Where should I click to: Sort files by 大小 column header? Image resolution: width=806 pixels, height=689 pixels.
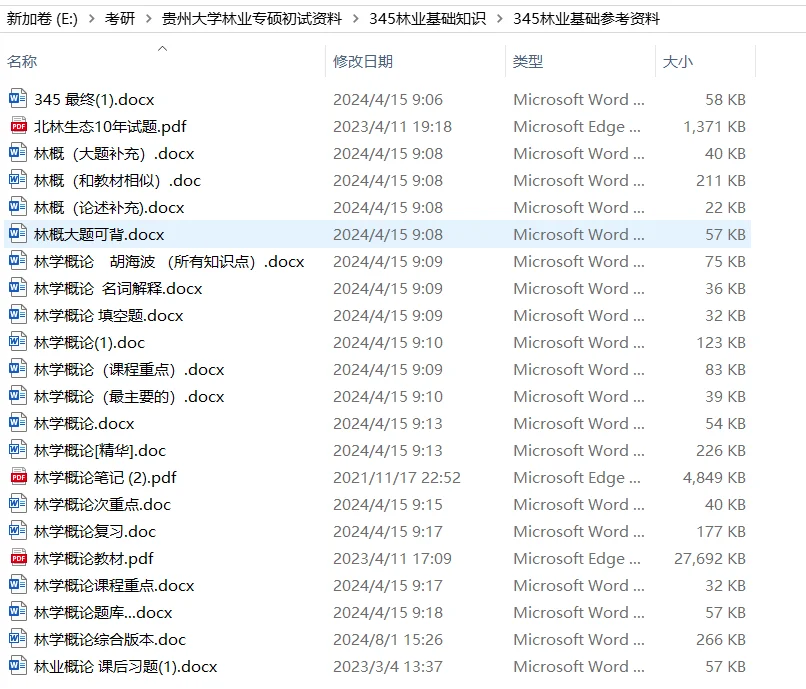pyautogui.click(x=677, y=62)
